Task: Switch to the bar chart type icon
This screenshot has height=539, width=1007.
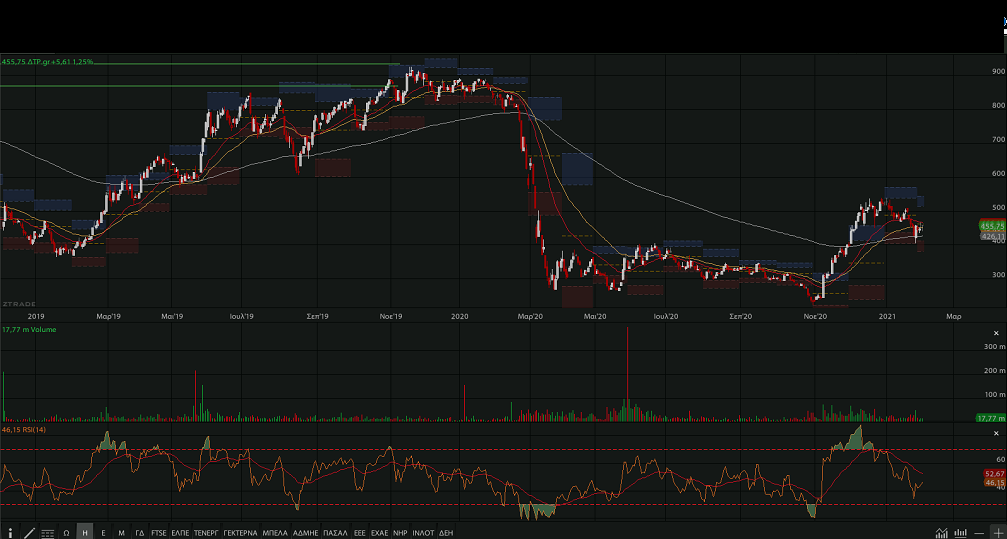Action: coord(959,532)
